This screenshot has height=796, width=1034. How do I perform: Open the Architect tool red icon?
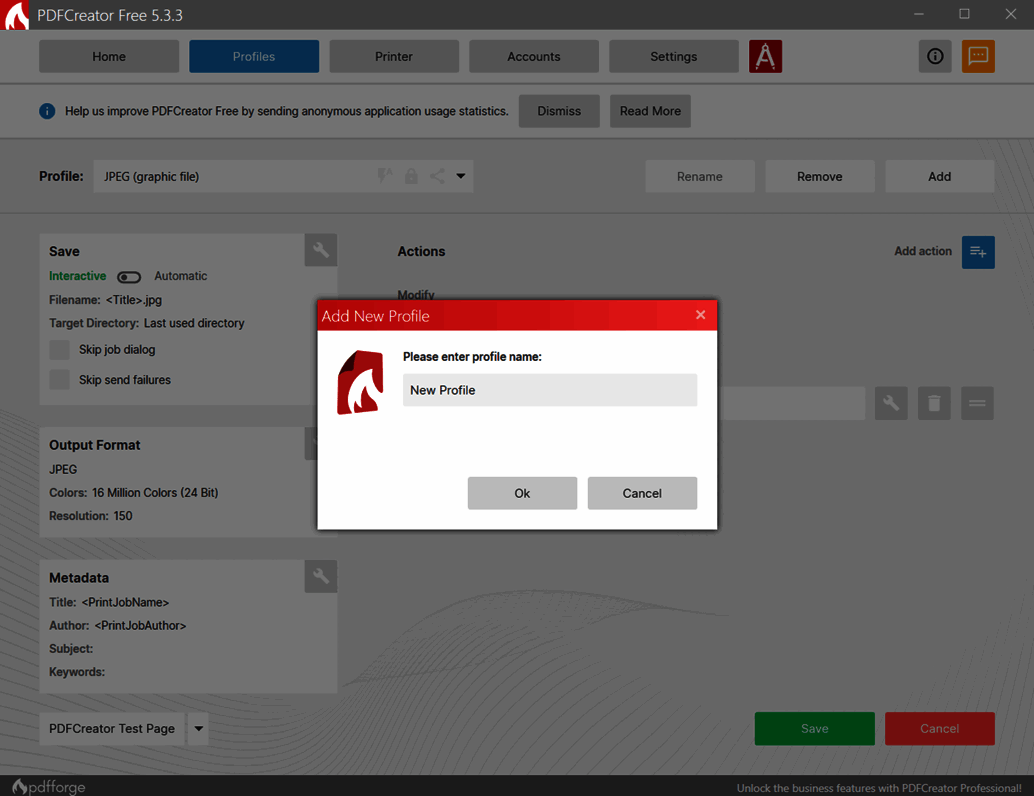click(x=765, y=56)
